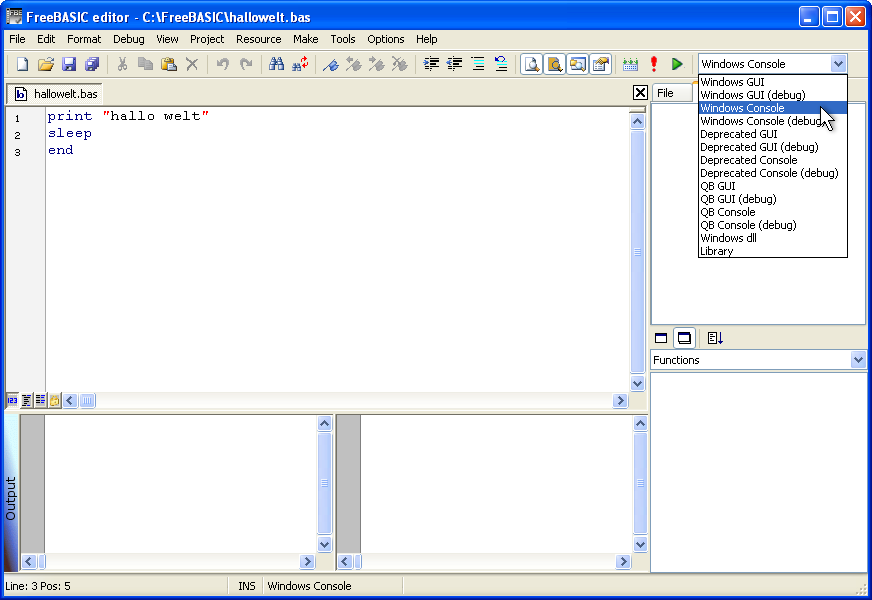Image resolution: width=872 pixels, height=600 pixels.
Task: Save the file with the floppy icon
Action: tap(68, 64)
